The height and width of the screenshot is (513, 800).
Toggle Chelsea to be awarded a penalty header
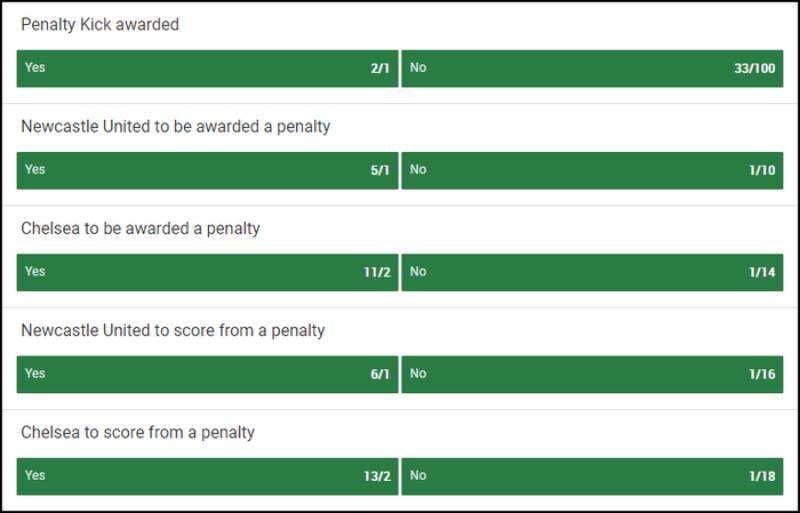[x=140, y=229]
